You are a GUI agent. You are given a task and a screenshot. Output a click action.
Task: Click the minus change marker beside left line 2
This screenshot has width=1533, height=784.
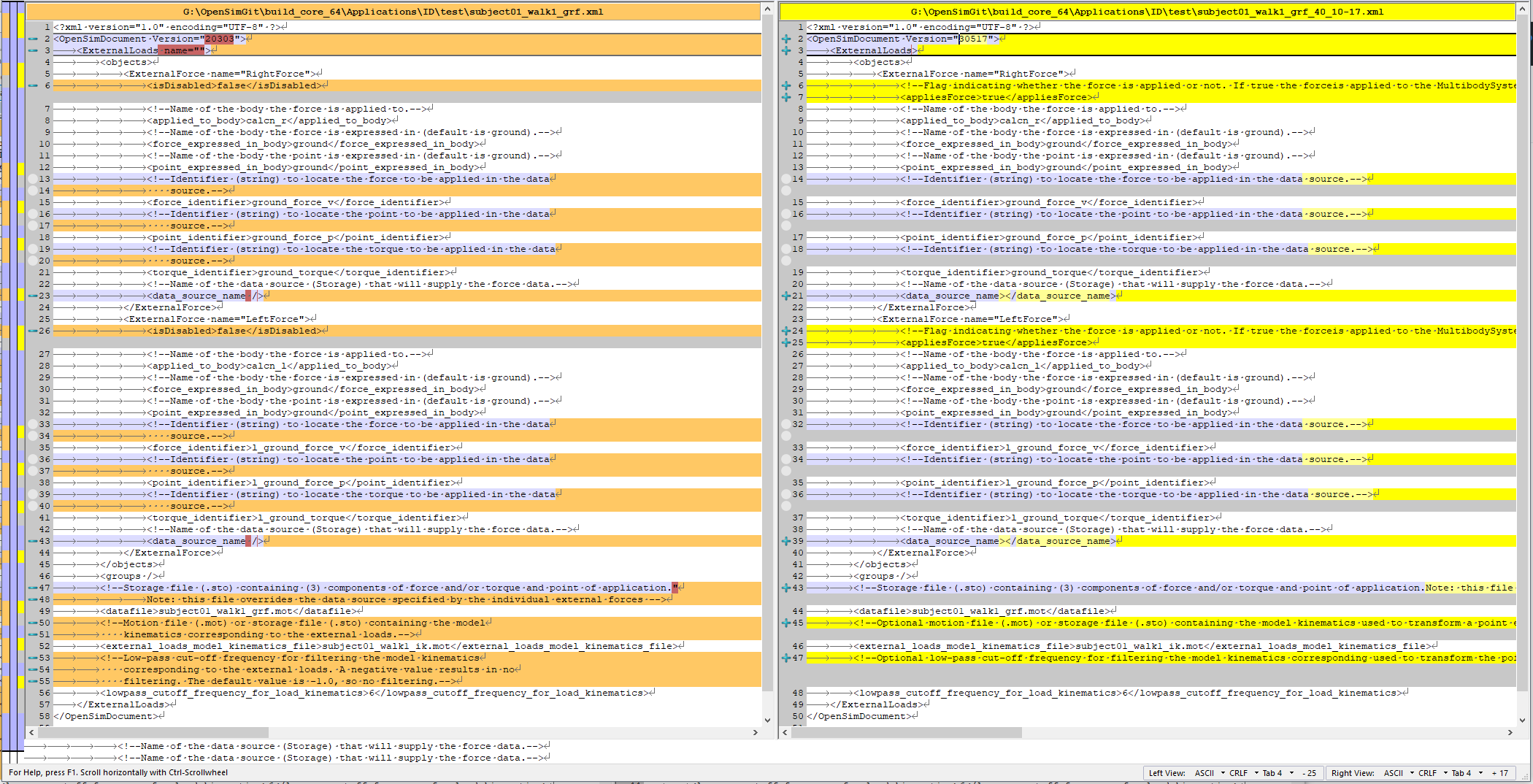(33, 38)
